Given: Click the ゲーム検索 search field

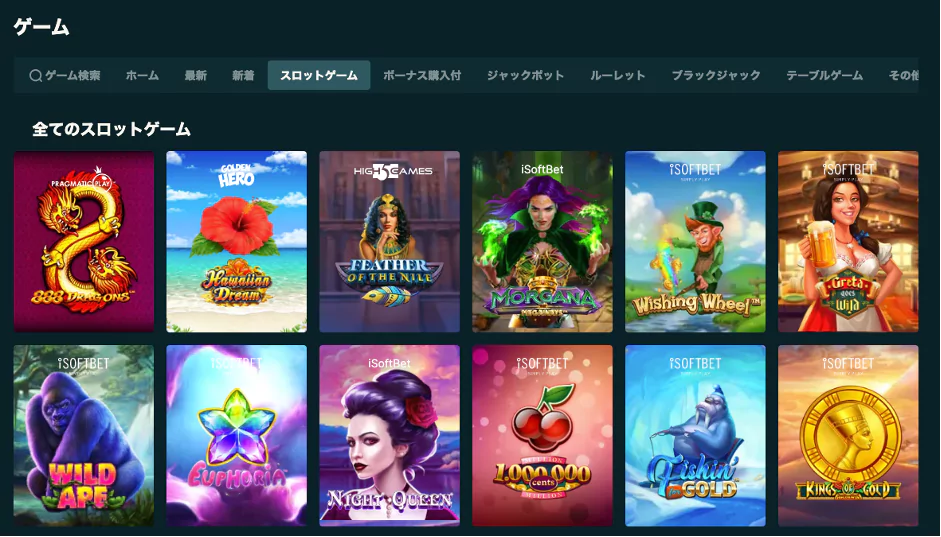Looking at the screenshot, I should 64,76.
